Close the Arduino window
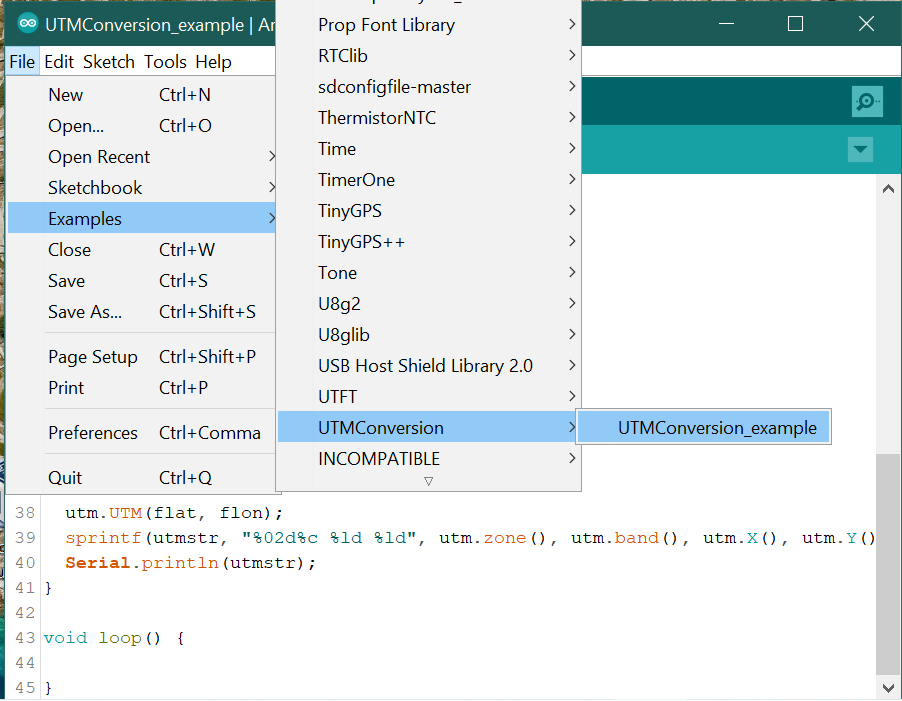Screen dimensions: 902x701 pos(866,24)
